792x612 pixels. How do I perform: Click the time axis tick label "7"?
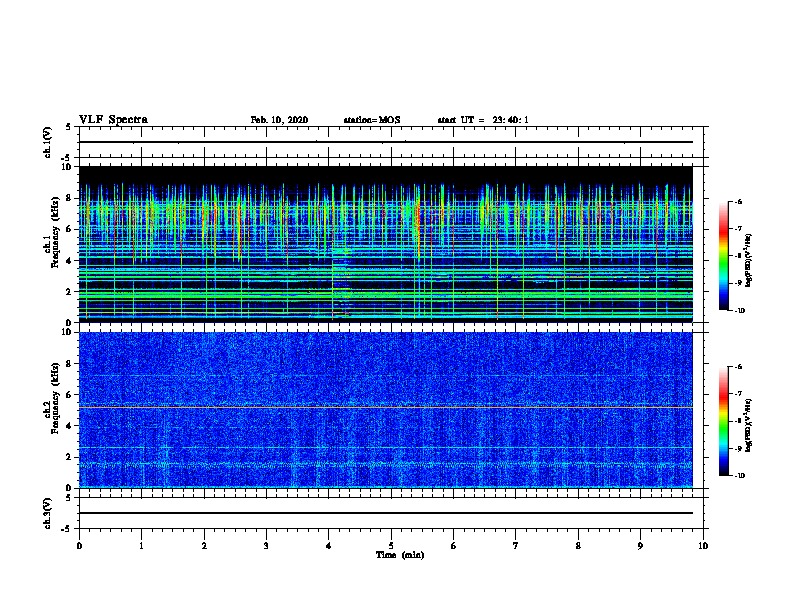[516, 546]
